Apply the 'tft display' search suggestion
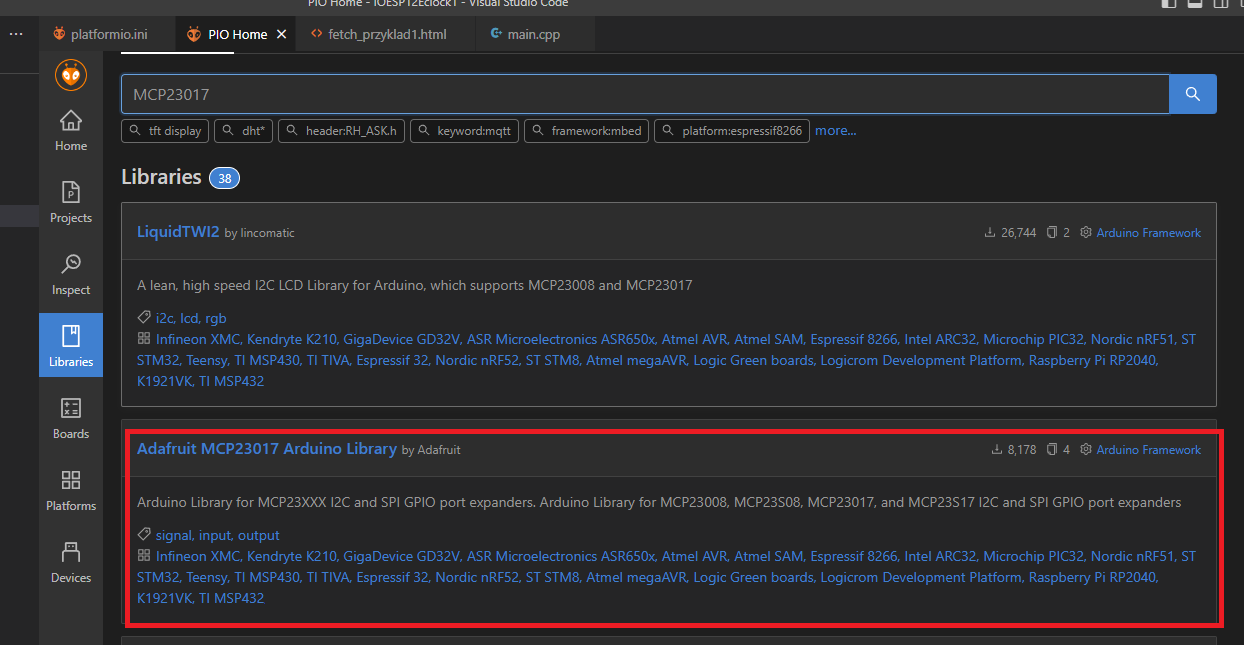 (x=165, y=131)
